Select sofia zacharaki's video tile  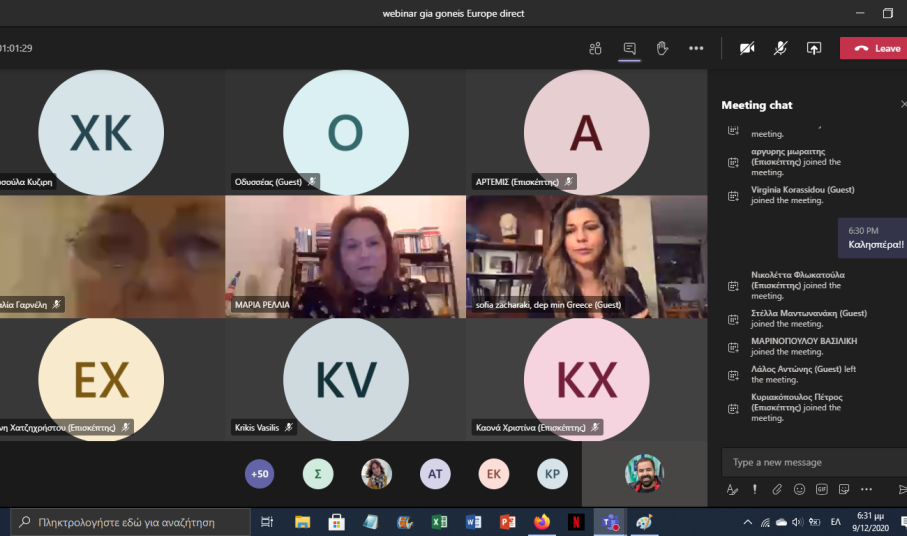(x=586, y=256)
